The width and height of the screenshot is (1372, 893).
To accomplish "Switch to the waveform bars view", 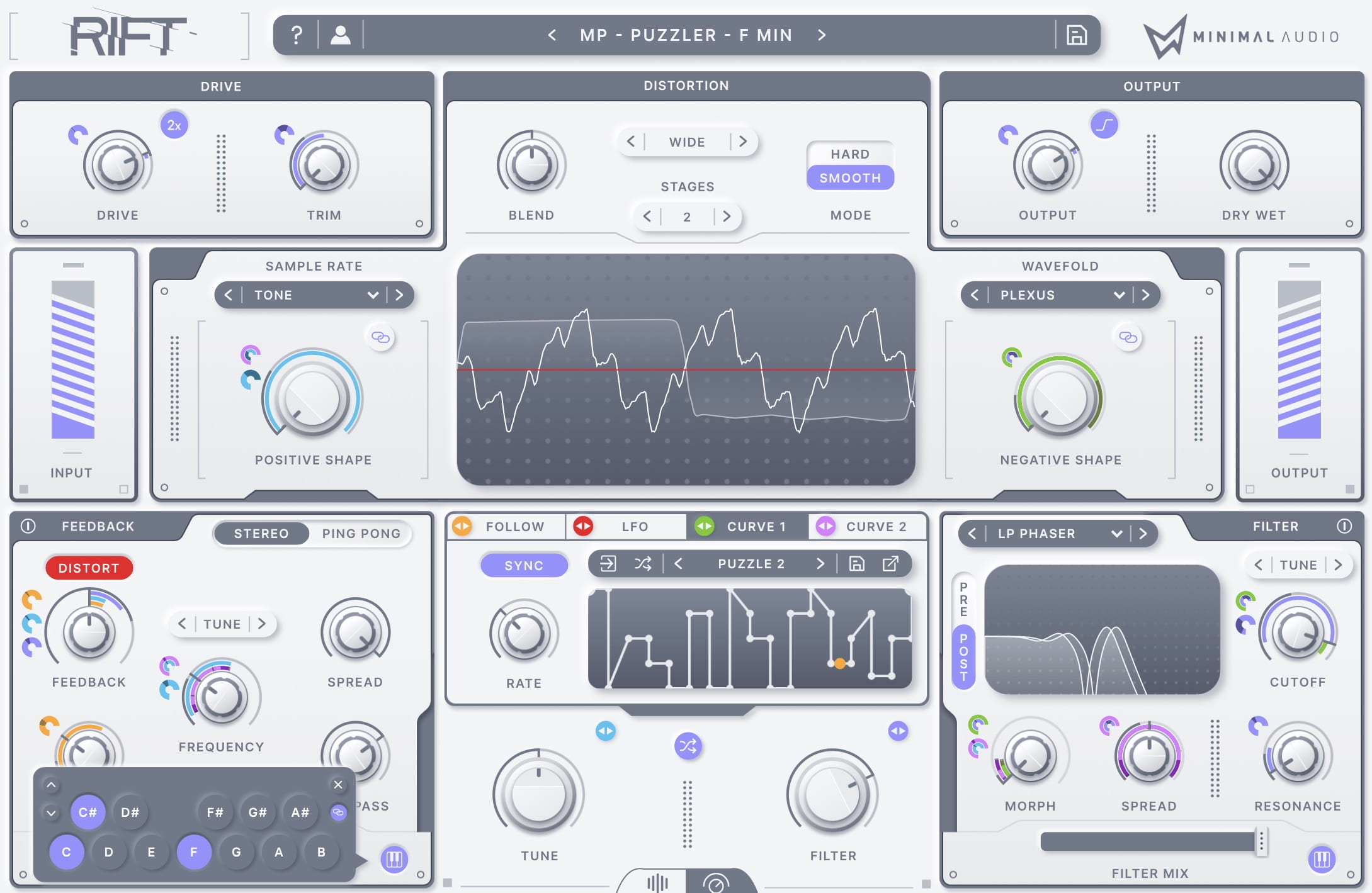I will tap(657, 882).
